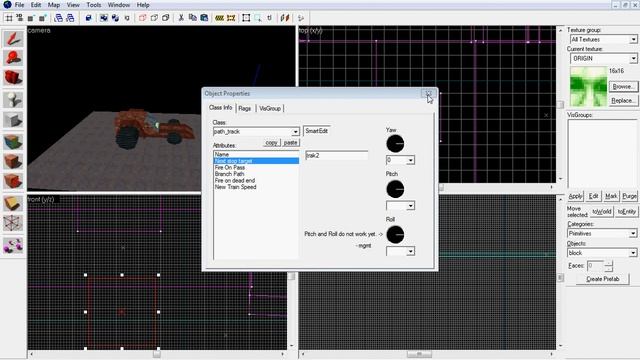Open the Tools menu
Image resolution: width=640 pixels, height=360 pixels.
pos(93,5)
